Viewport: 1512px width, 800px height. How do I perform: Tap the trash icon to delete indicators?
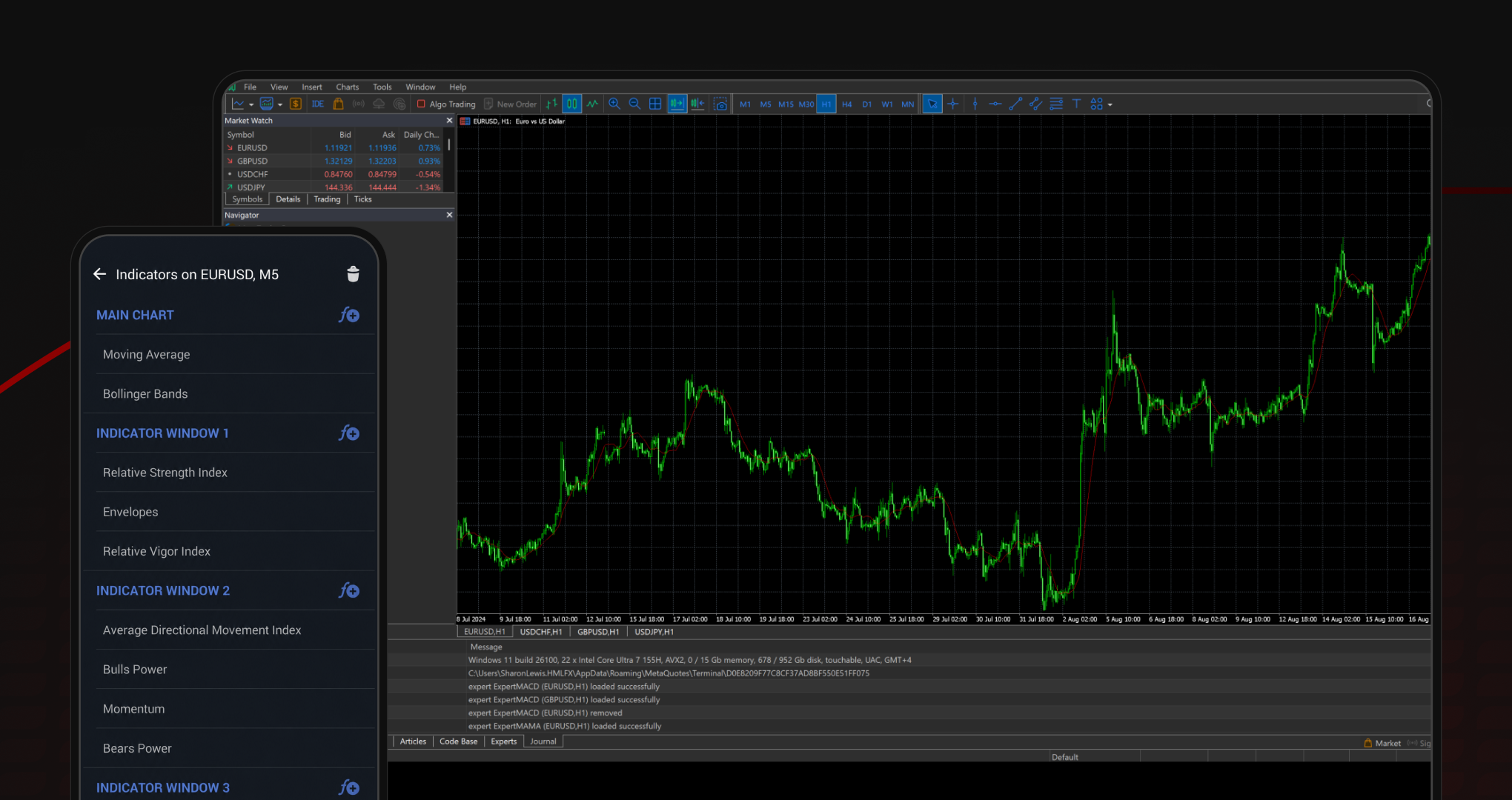click(x=353, y=274)
